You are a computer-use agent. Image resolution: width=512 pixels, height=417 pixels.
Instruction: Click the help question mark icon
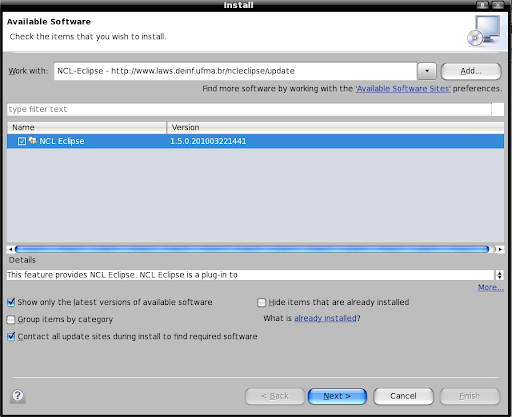(x=18, y=396)
